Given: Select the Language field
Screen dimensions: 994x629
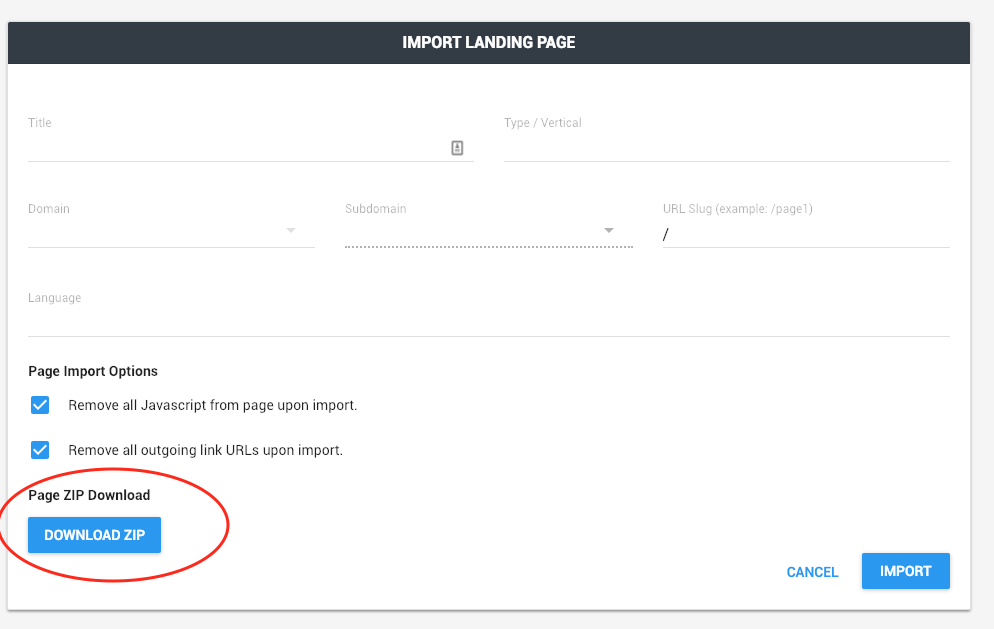Looking at the screenshot, I should click(489, 322).
